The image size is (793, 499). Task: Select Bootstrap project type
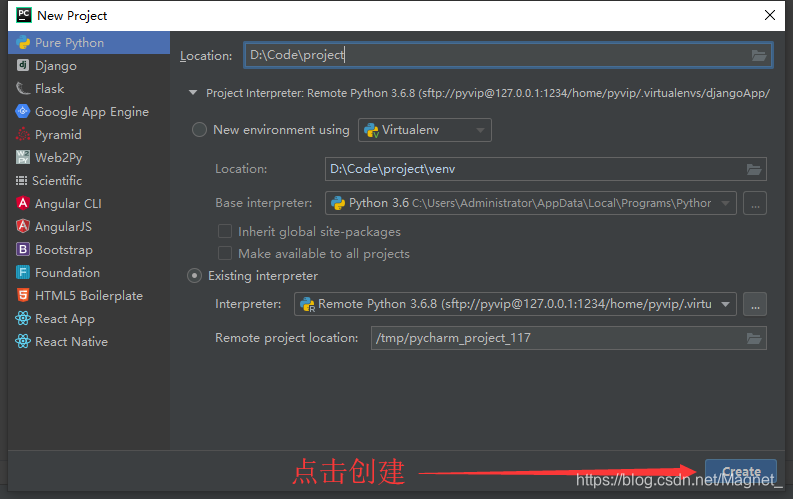[89, 250]
